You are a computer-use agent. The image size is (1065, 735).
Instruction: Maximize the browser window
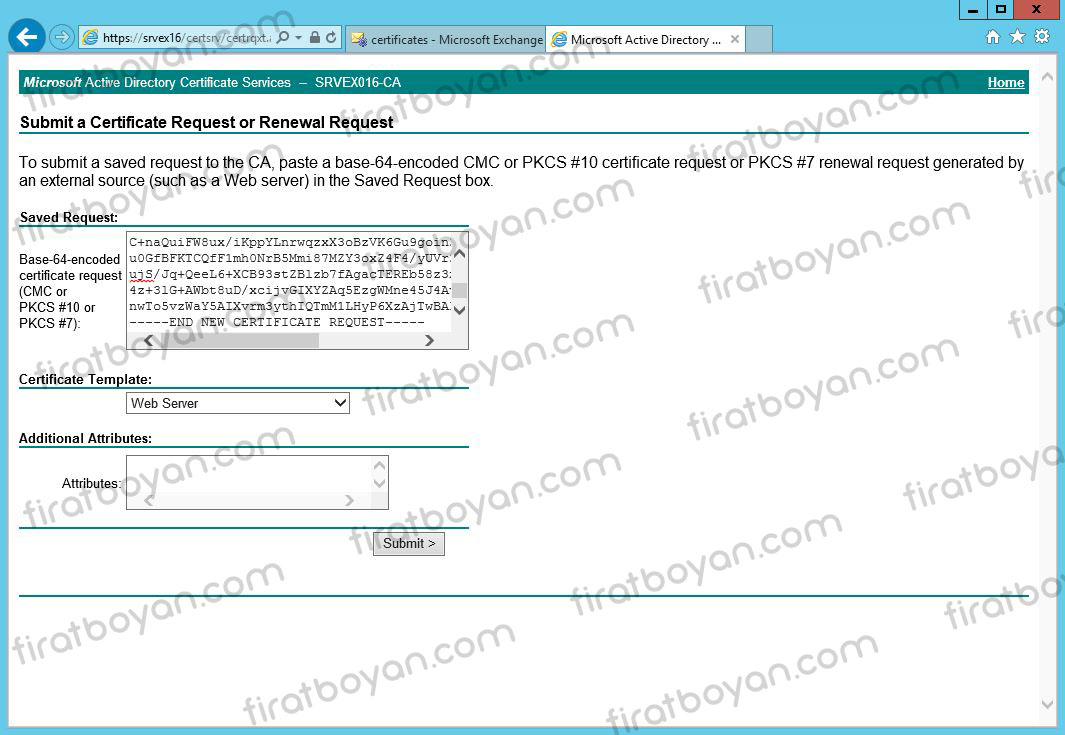[1000, 10]
